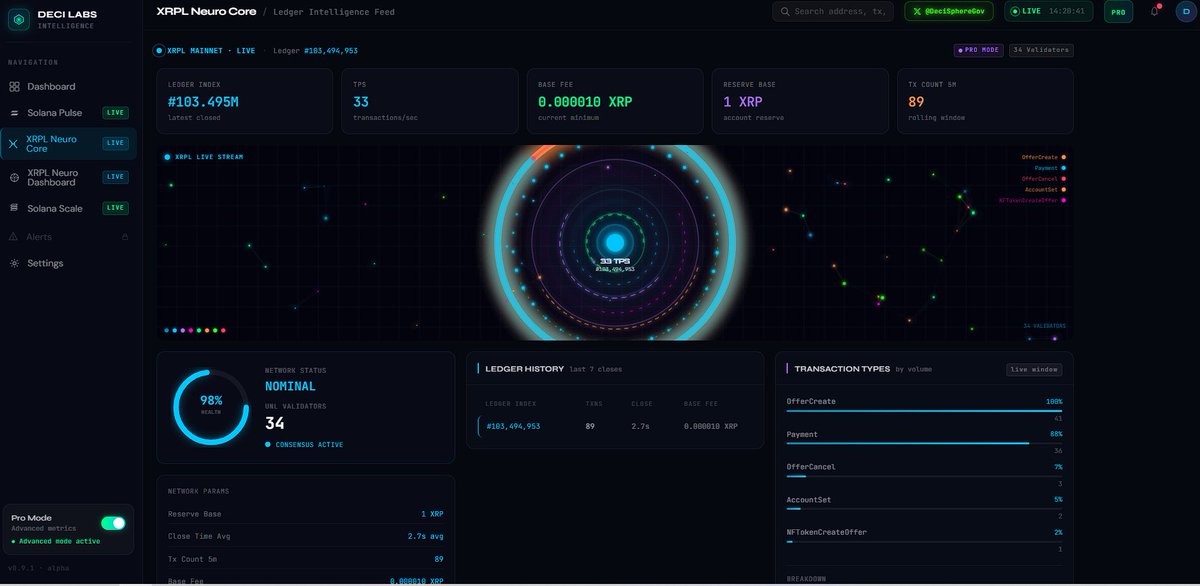Click the Payment 88% volume bar

[925, 443]
